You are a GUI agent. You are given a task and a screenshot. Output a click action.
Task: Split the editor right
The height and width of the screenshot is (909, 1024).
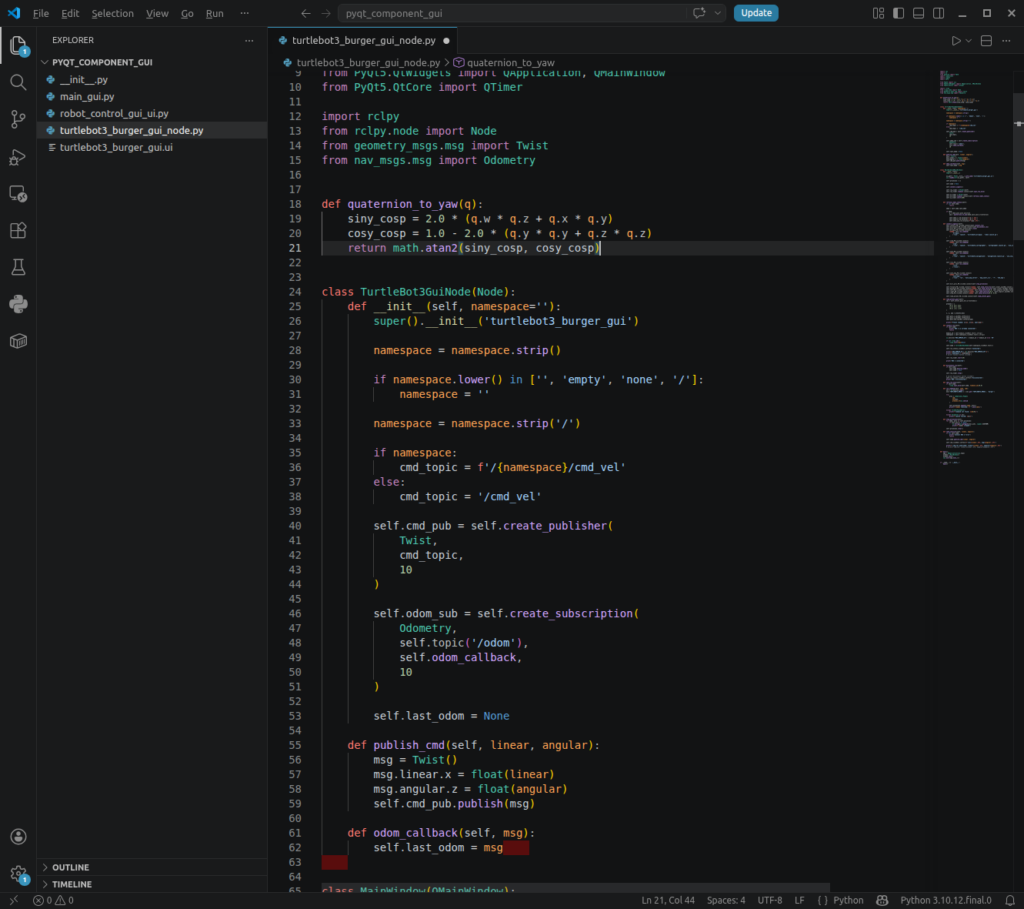(x=986, y=40)
